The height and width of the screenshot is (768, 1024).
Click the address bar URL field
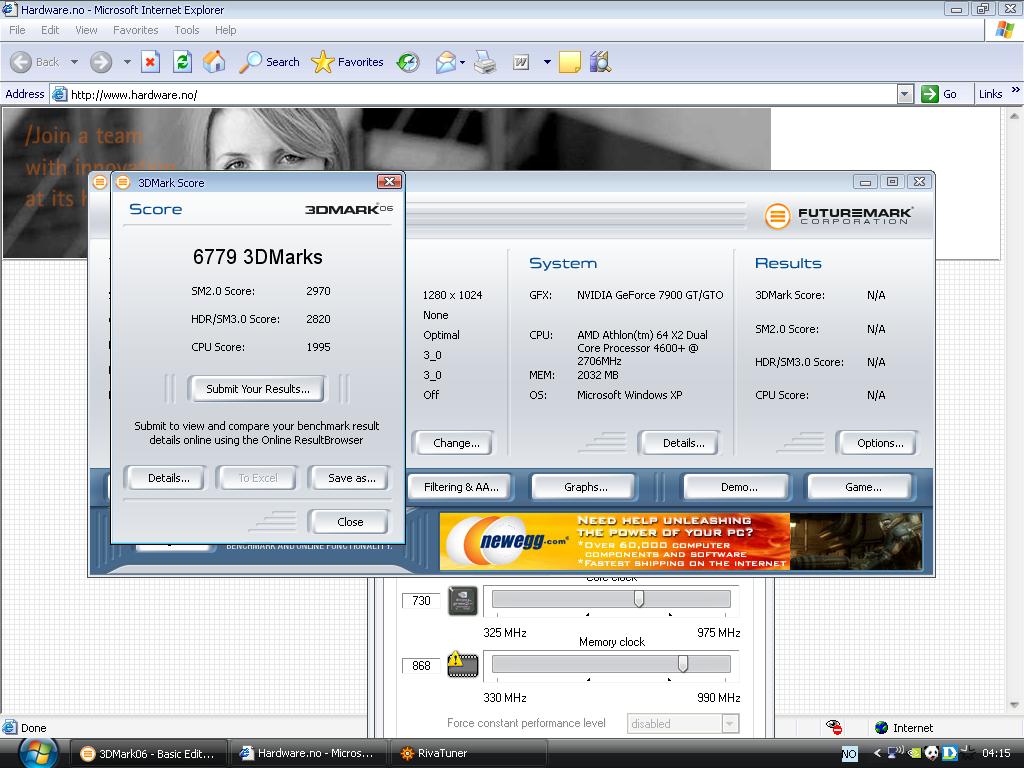pyautogui.click(x=473, y=95)
